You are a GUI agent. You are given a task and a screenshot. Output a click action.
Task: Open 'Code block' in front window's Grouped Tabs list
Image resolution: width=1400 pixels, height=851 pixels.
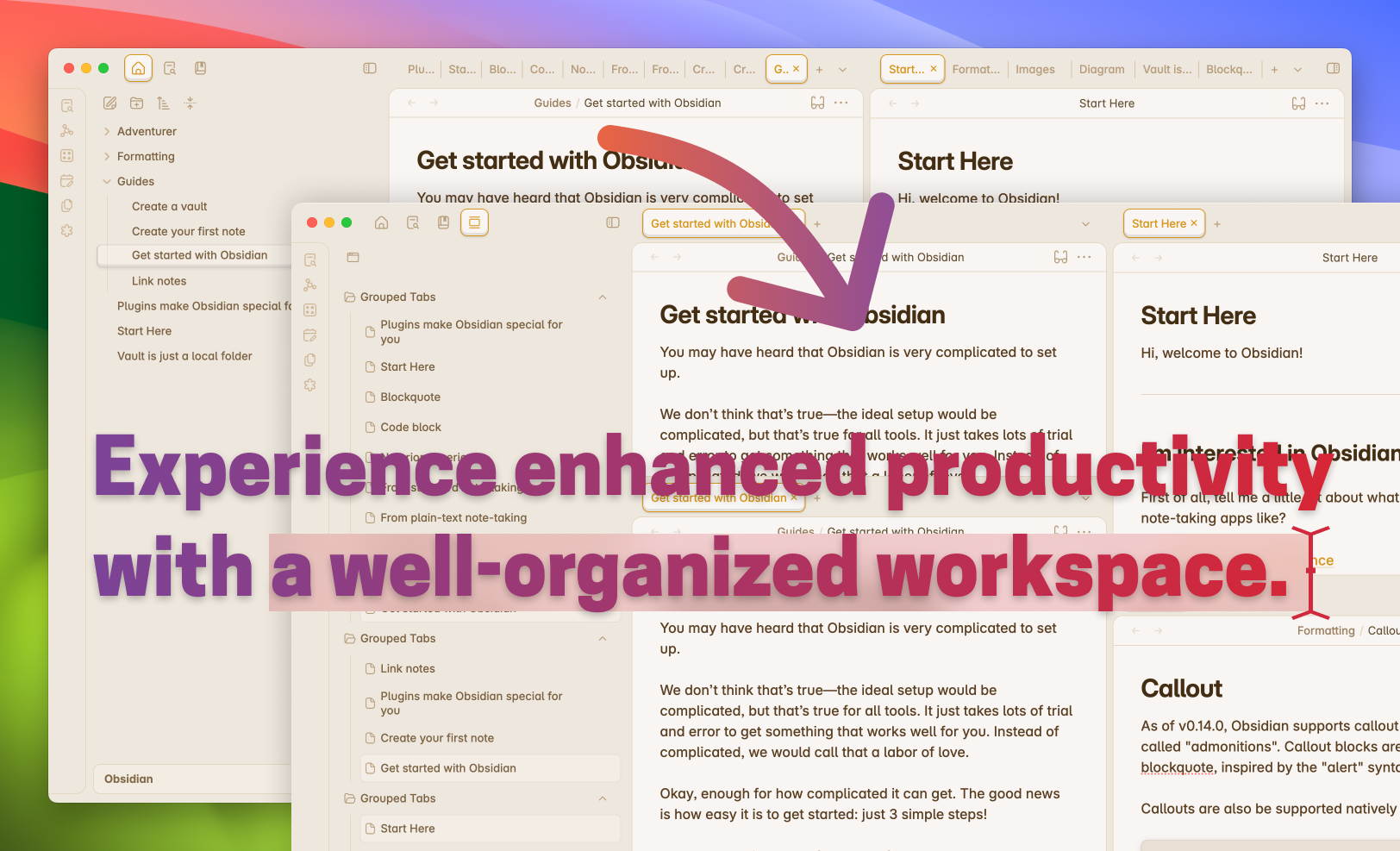pos(410,427)
